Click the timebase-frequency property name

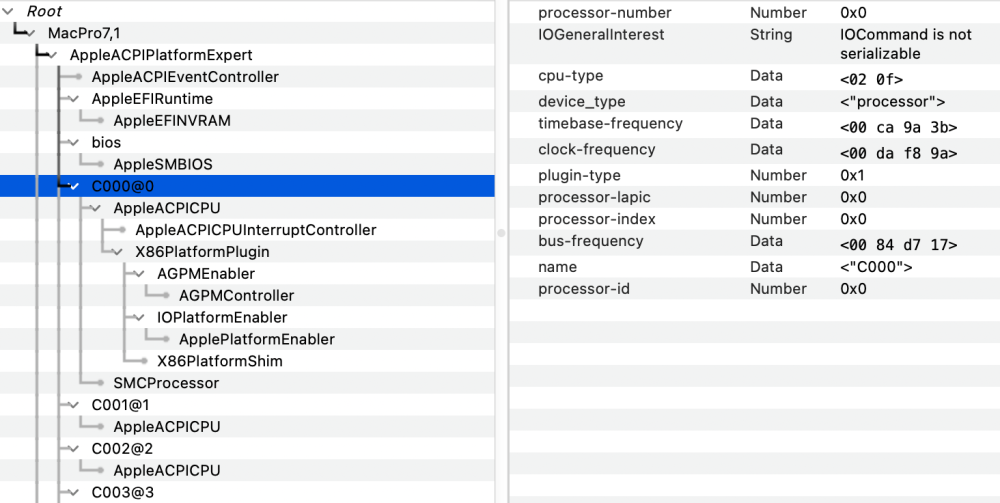pyautogui.click(x=610, y=124)
